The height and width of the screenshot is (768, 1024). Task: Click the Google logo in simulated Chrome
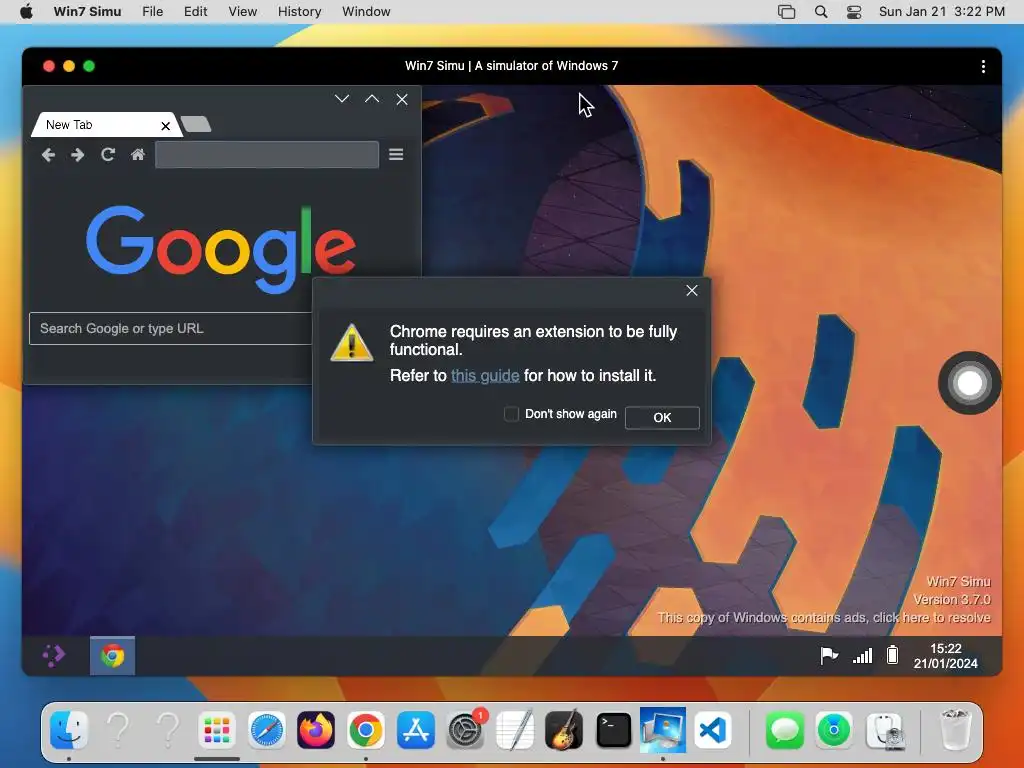pos(221,249)
